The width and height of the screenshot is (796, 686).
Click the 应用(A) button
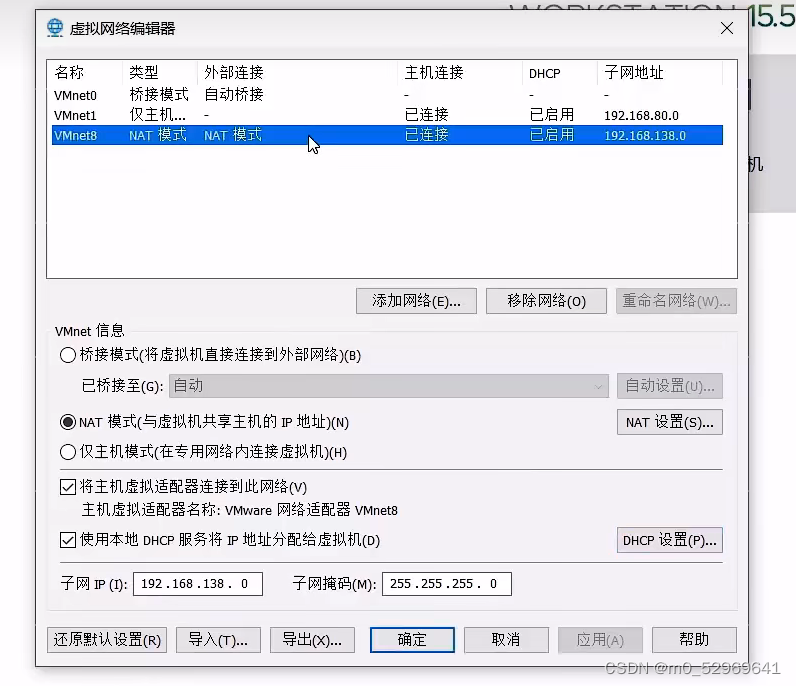(x=600, y=640)
